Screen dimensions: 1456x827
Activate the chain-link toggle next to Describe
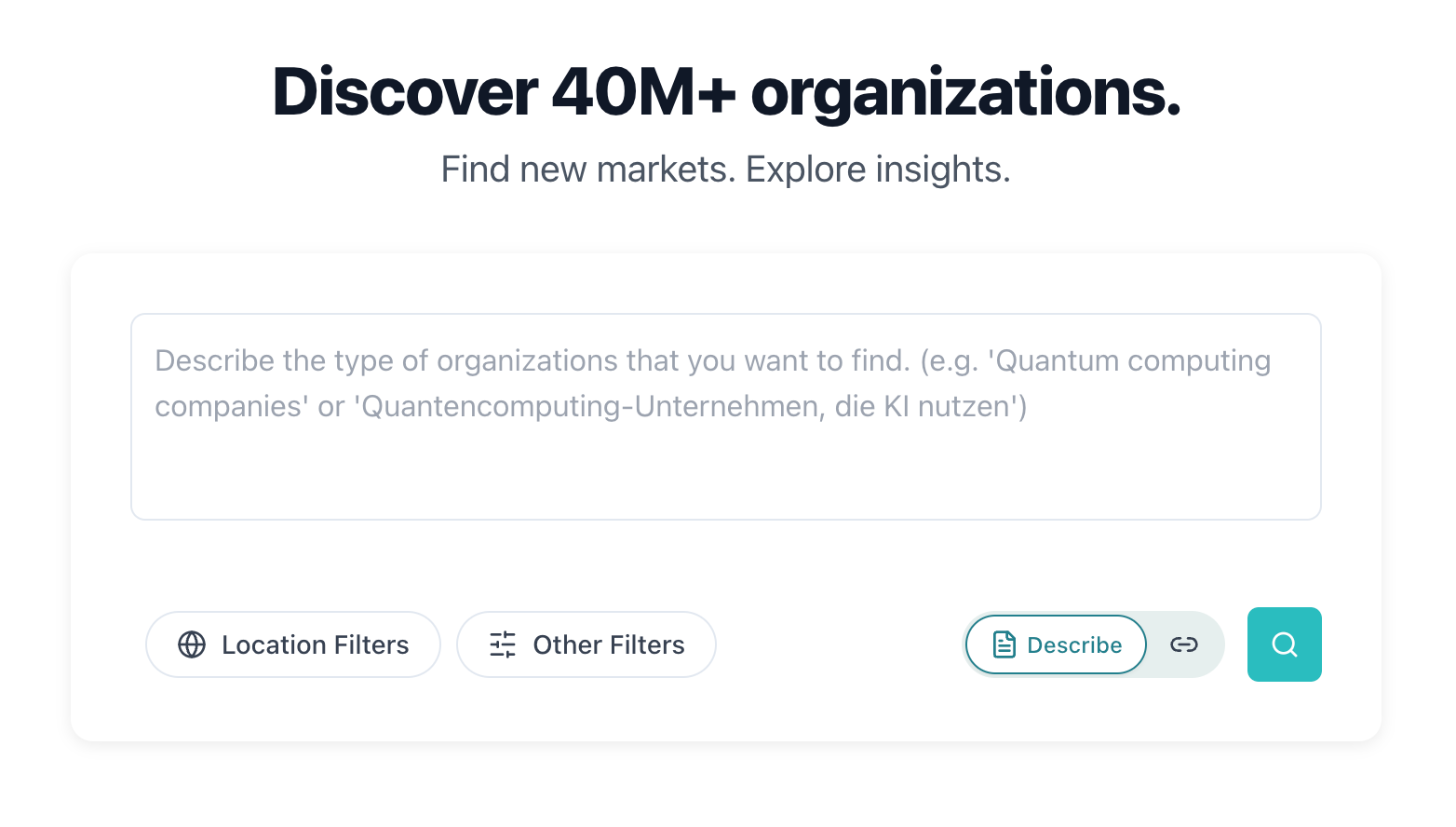1183,644
